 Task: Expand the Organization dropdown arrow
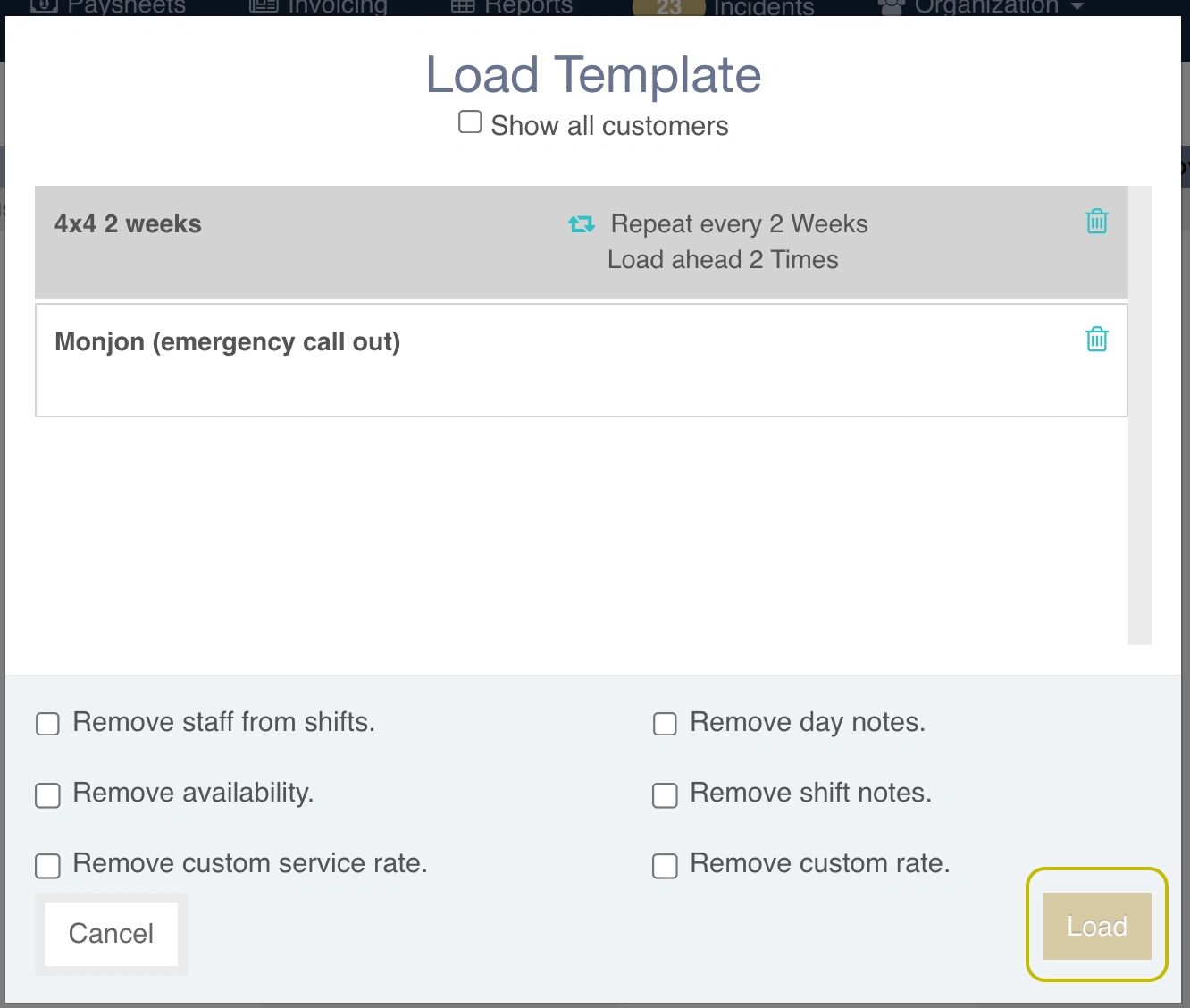point(1077,7)
